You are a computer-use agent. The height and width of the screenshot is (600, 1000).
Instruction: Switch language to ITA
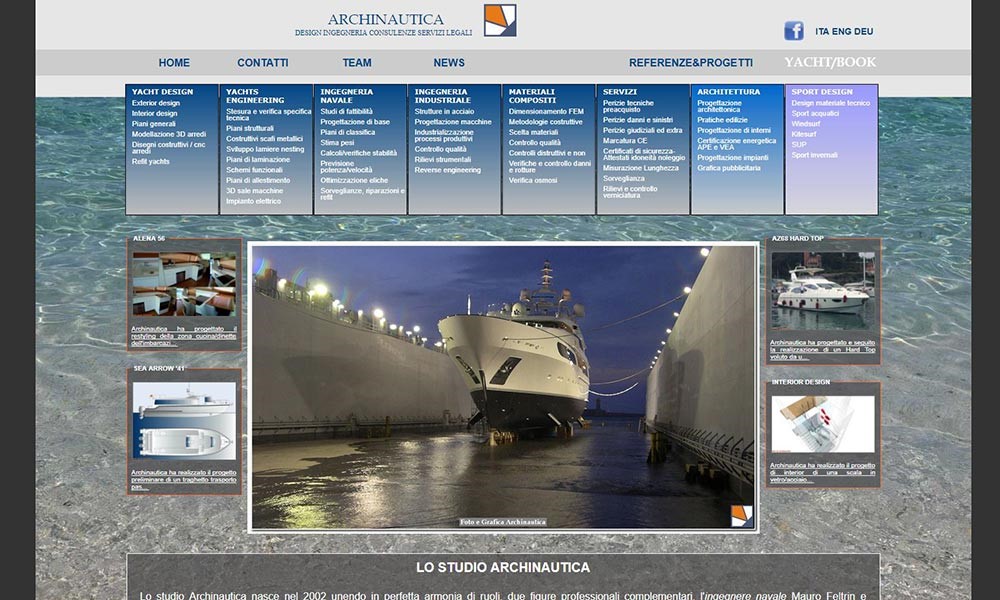[822, 31]
